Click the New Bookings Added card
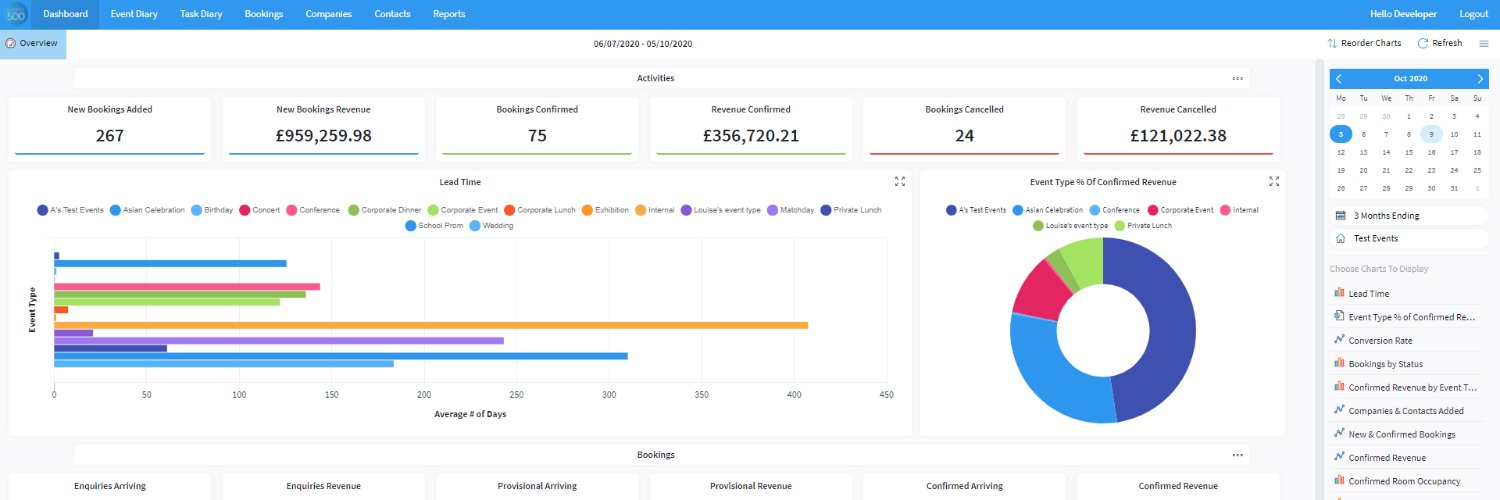Image resolution: width=1500 pixels, height=500 pixels. pyautogui.click(x=110, y=127)
